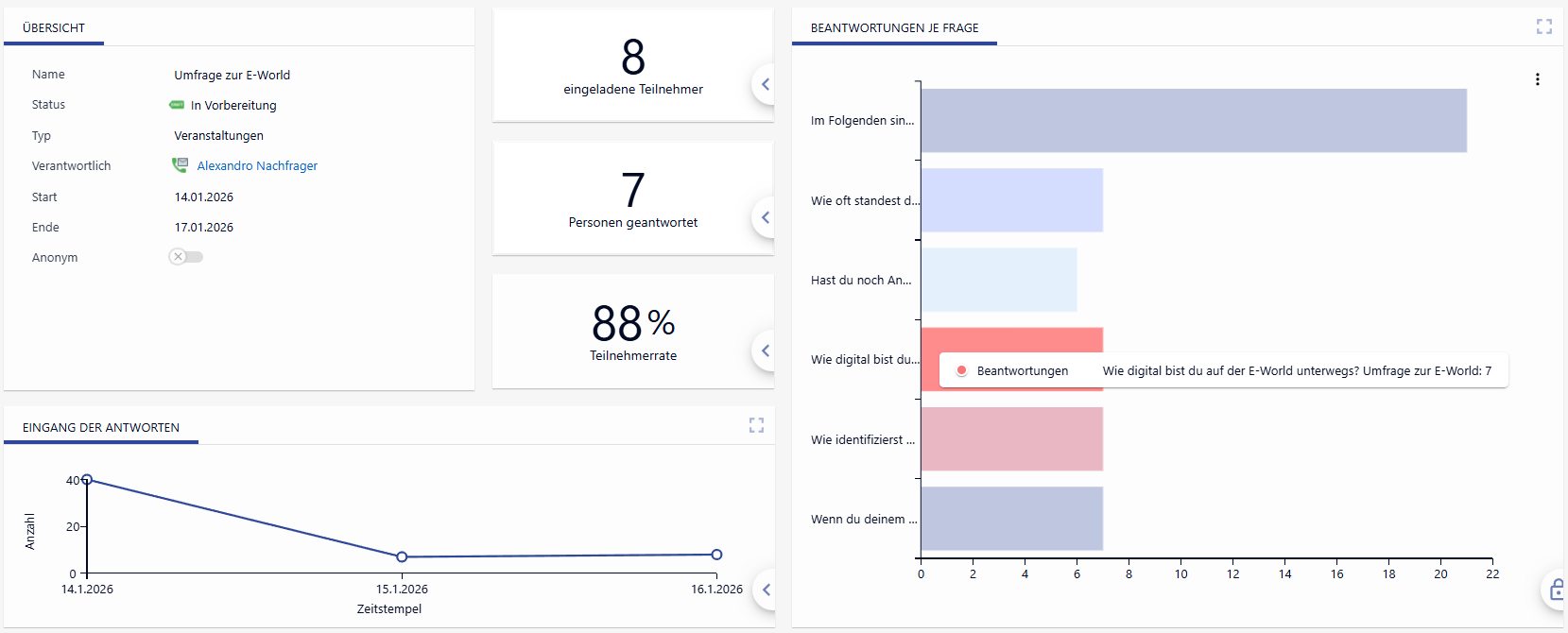Click the lock icon at bottom right

(1556, 590)
